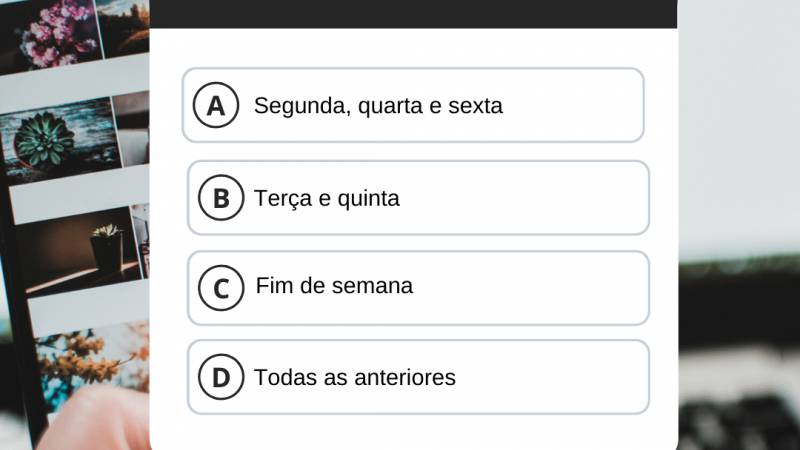Click the blurred white wall in the background
The height and width of the screenshot is (450, 800).
(740, 120)
